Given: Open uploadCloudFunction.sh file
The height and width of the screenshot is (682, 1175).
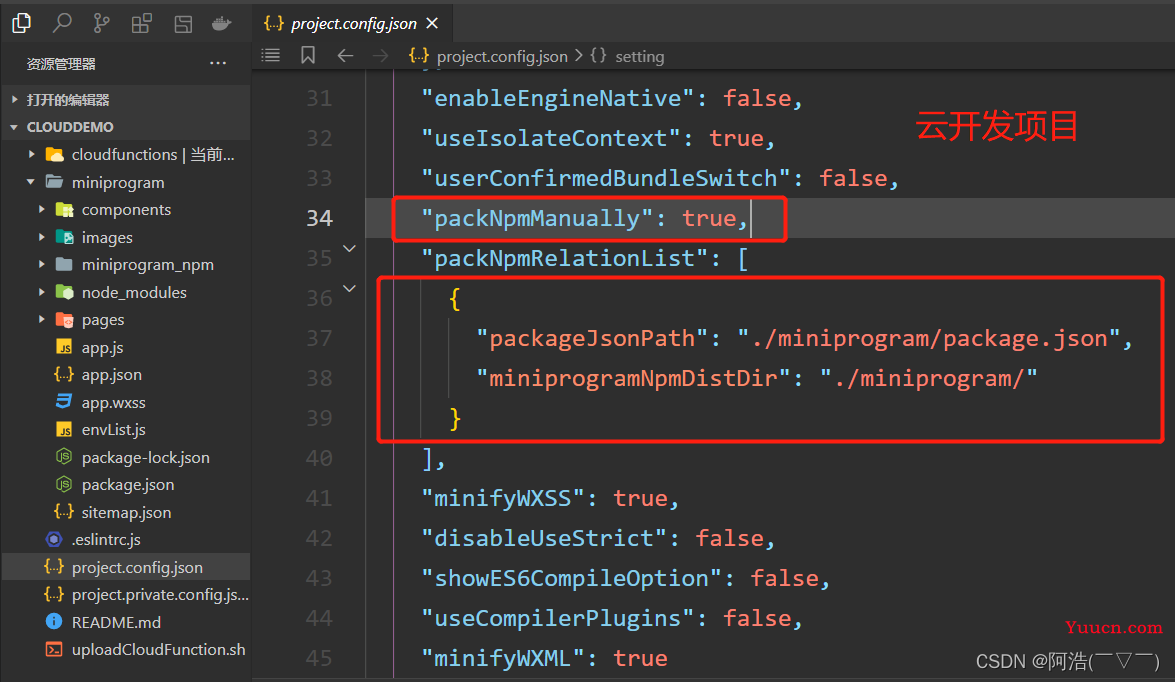Looking at the screenshot, I should [158, 650].
